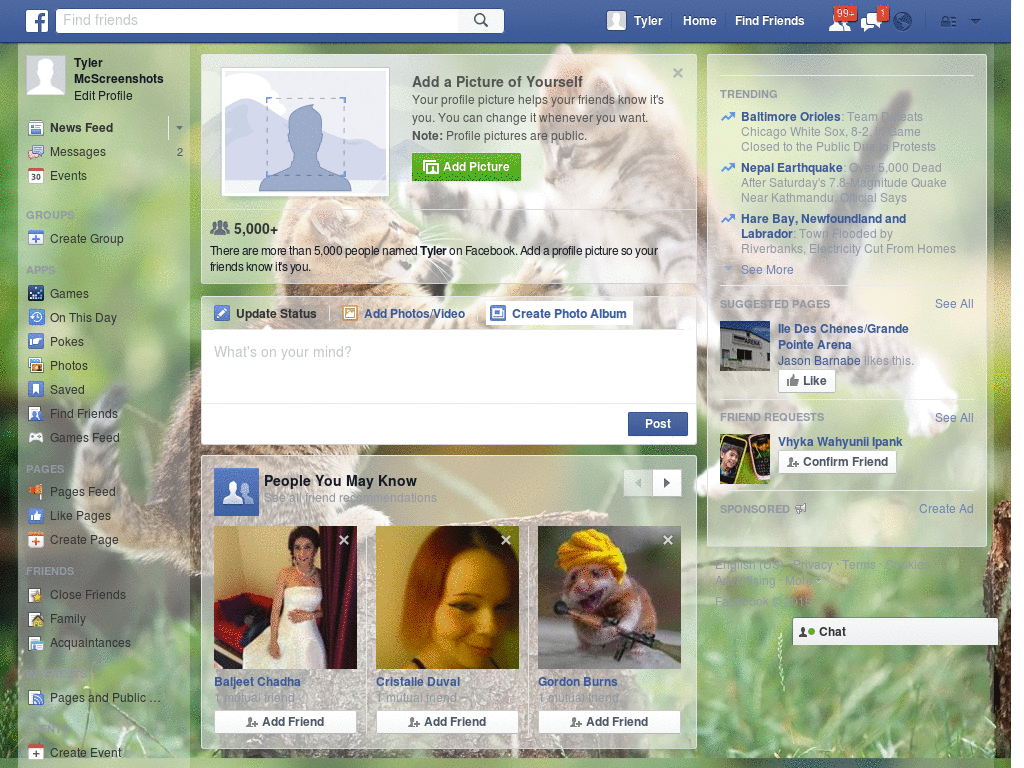
Task: Click the Find friends search field
Action: [258, 20]
